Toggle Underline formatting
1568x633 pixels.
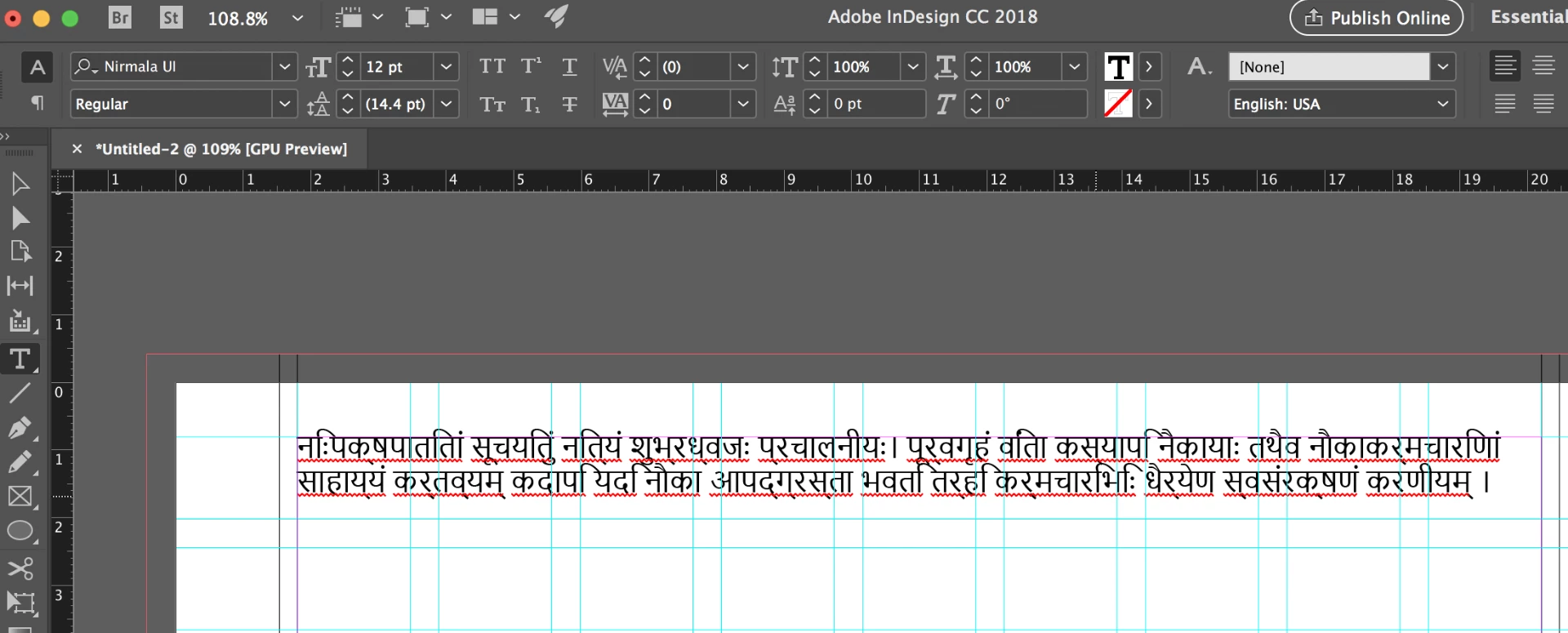tap(569, 66)
